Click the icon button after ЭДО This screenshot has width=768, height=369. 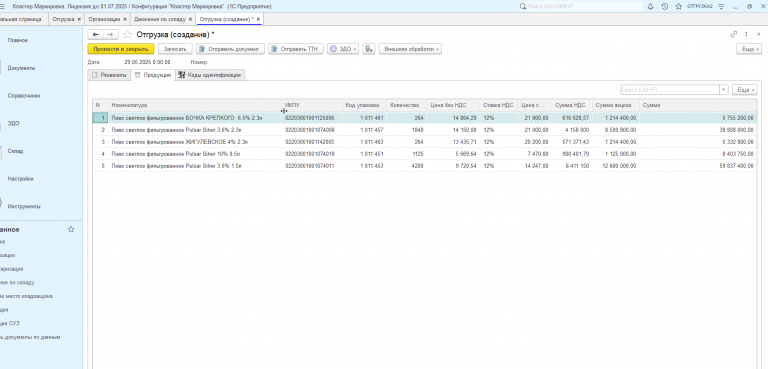click(x=369, y=49)
